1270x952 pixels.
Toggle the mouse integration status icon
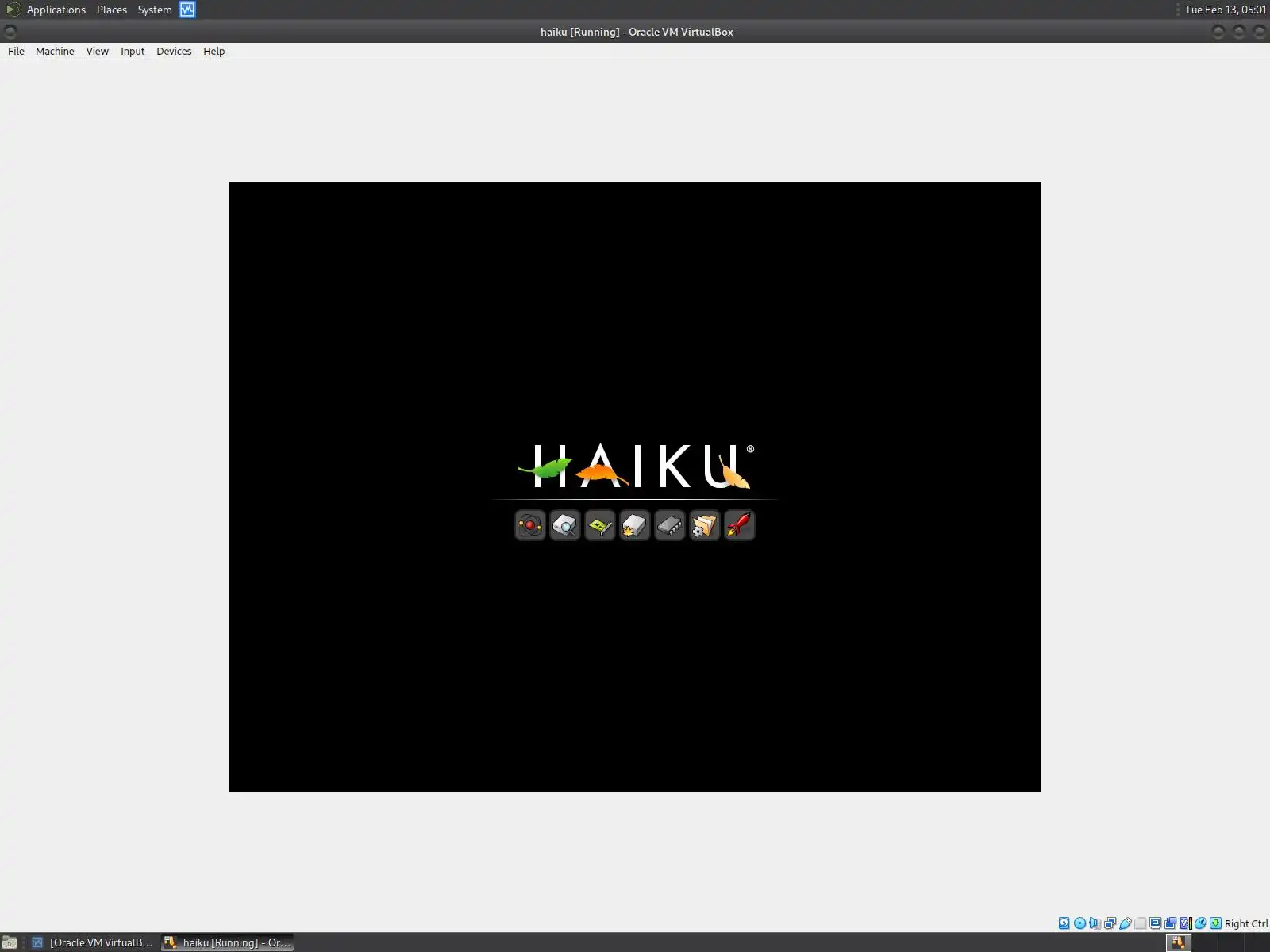click(x=1200, y=923)
